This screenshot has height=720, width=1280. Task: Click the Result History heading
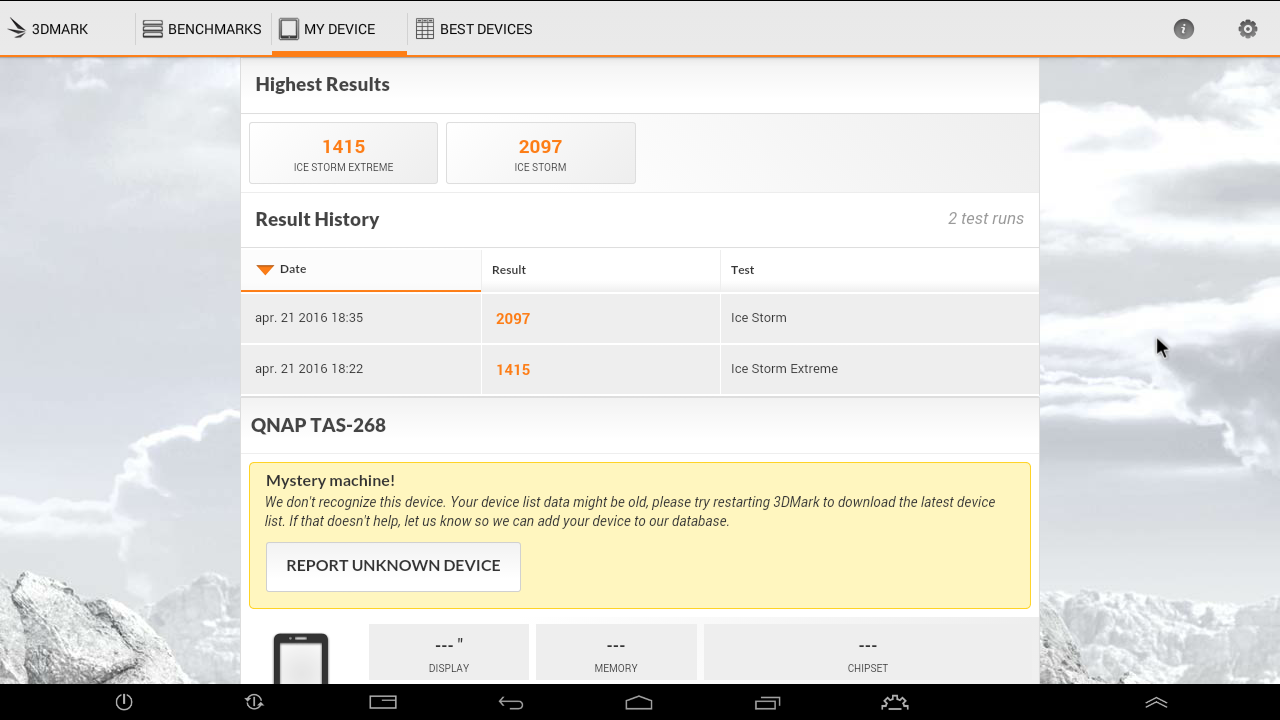point(317,220)
